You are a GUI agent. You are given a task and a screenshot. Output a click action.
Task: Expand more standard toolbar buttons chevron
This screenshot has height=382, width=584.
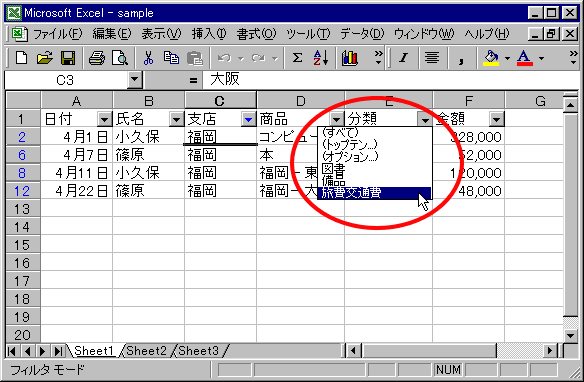click(x=378, y=57)
